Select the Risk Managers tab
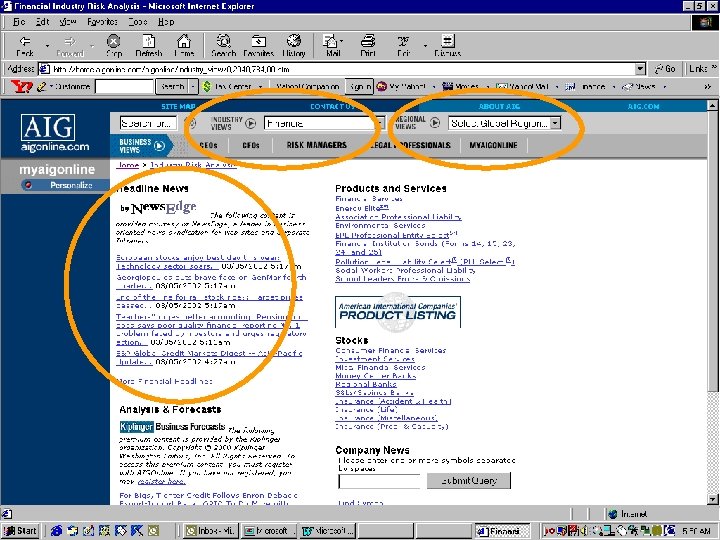 coord(317,145)
